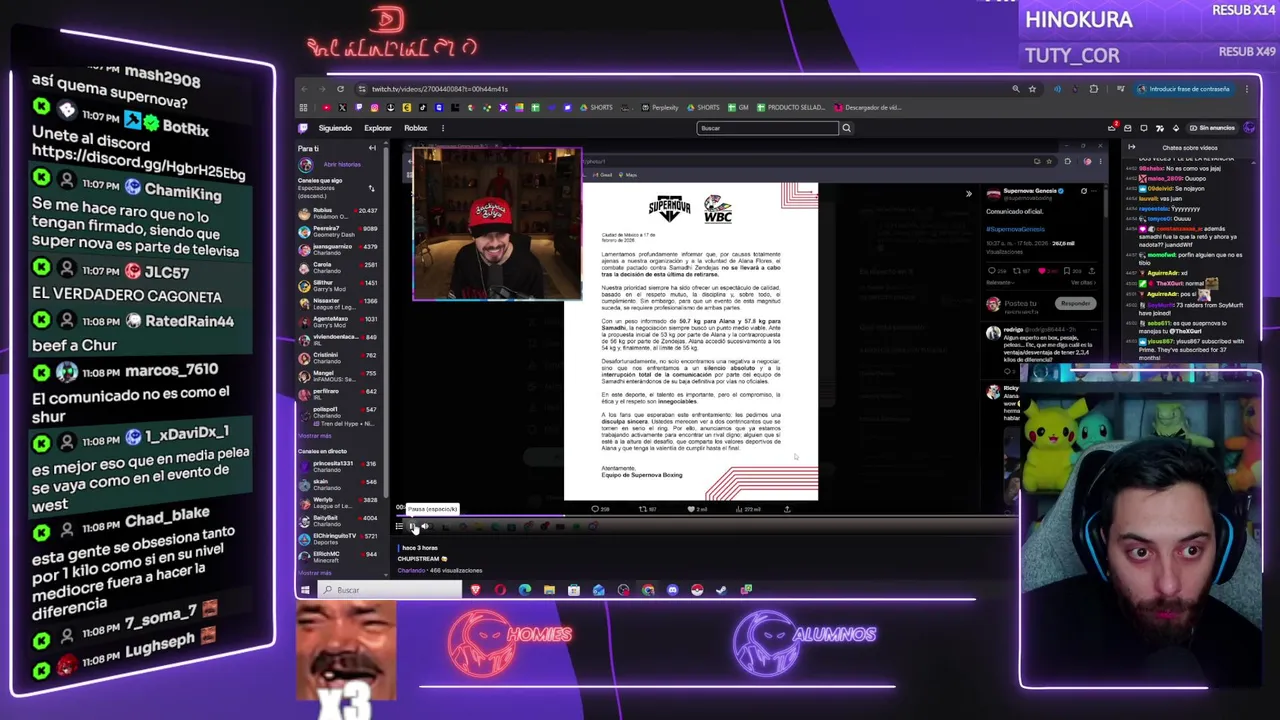Collapse the Para ti sidebar

(x=372, y=148)
